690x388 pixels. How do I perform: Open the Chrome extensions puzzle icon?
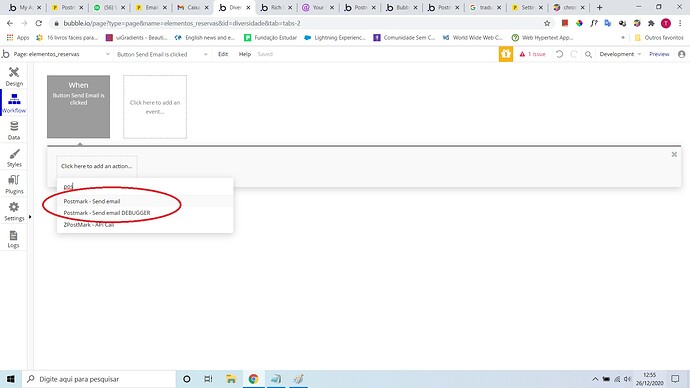pyautogui.click(x=651, y=23)
